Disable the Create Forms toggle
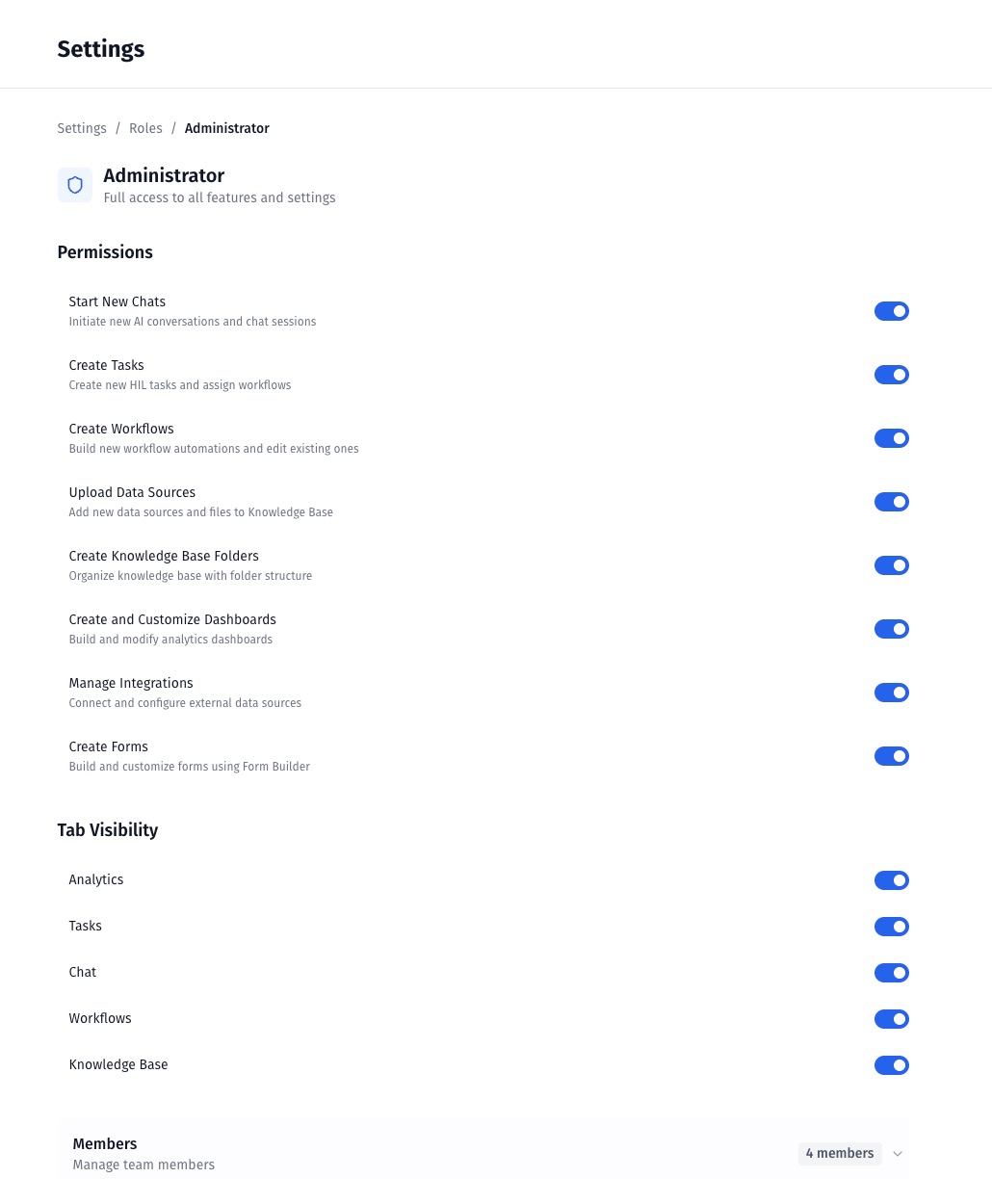Screen dimensions: 992x1204 pos(891,756)
